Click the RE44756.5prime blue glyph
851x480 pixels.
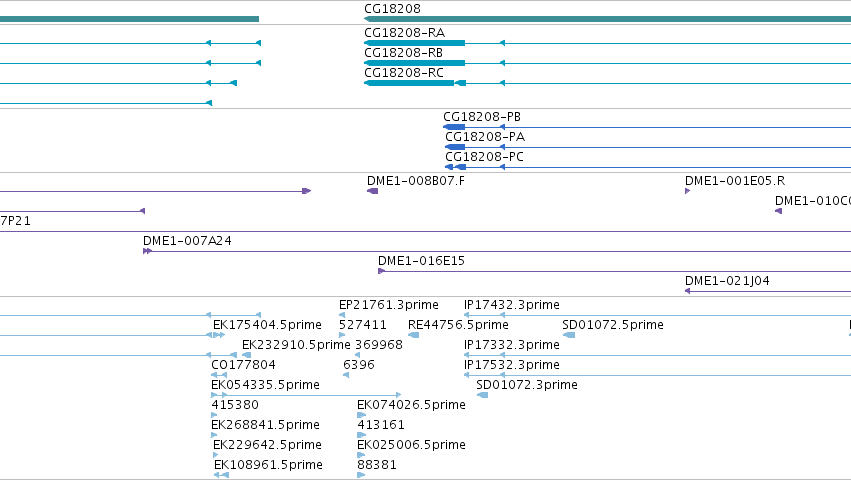click(x=414, y=335)
